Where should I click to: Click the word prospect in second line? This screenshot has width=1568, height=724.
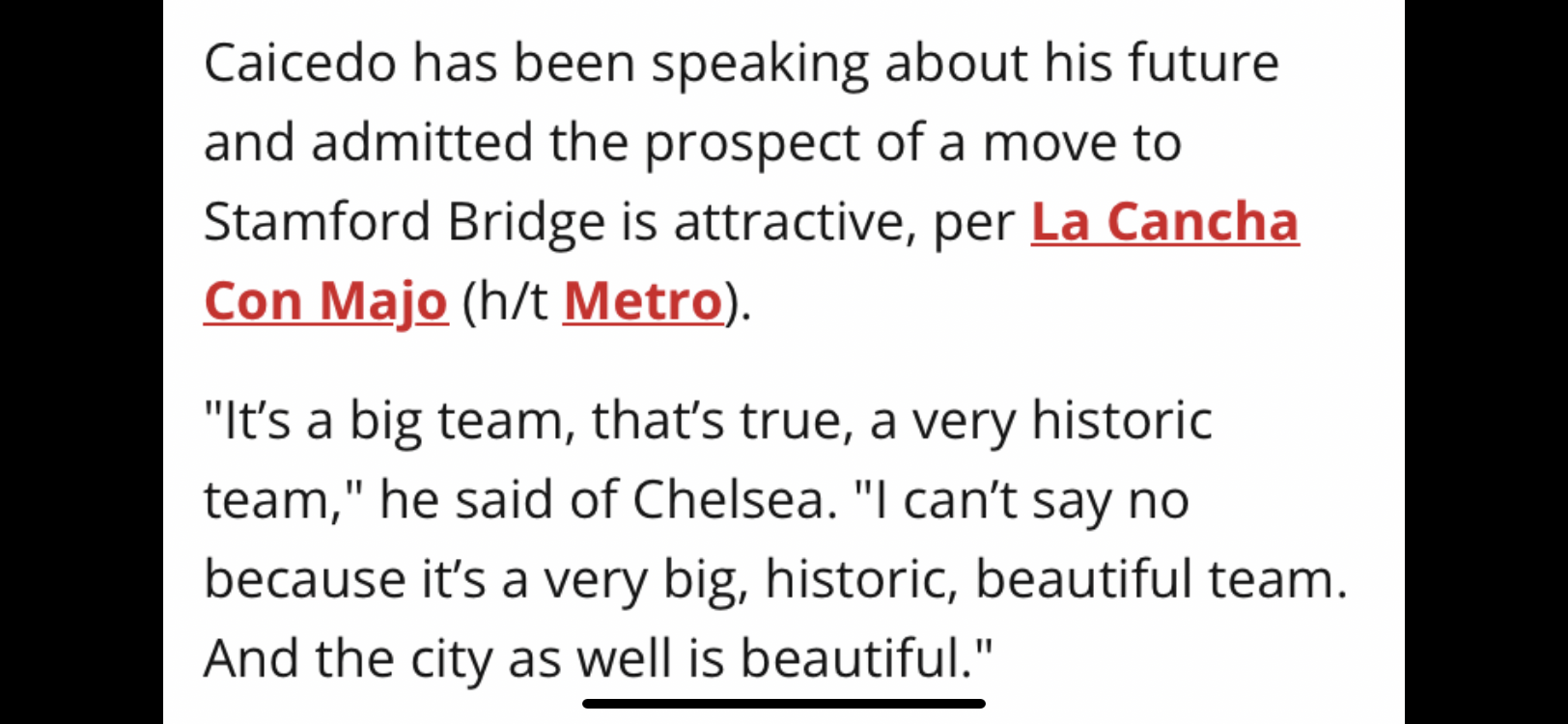click(752, 145)
